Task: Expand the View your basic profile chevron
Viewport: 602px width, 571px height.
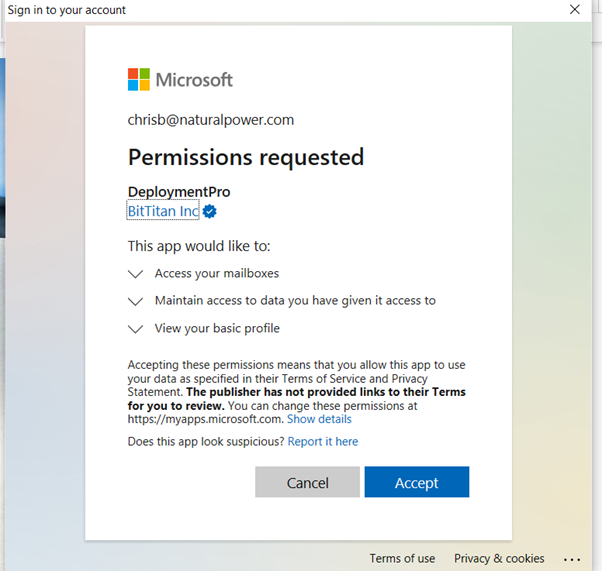Action: [x=136, y=329]
